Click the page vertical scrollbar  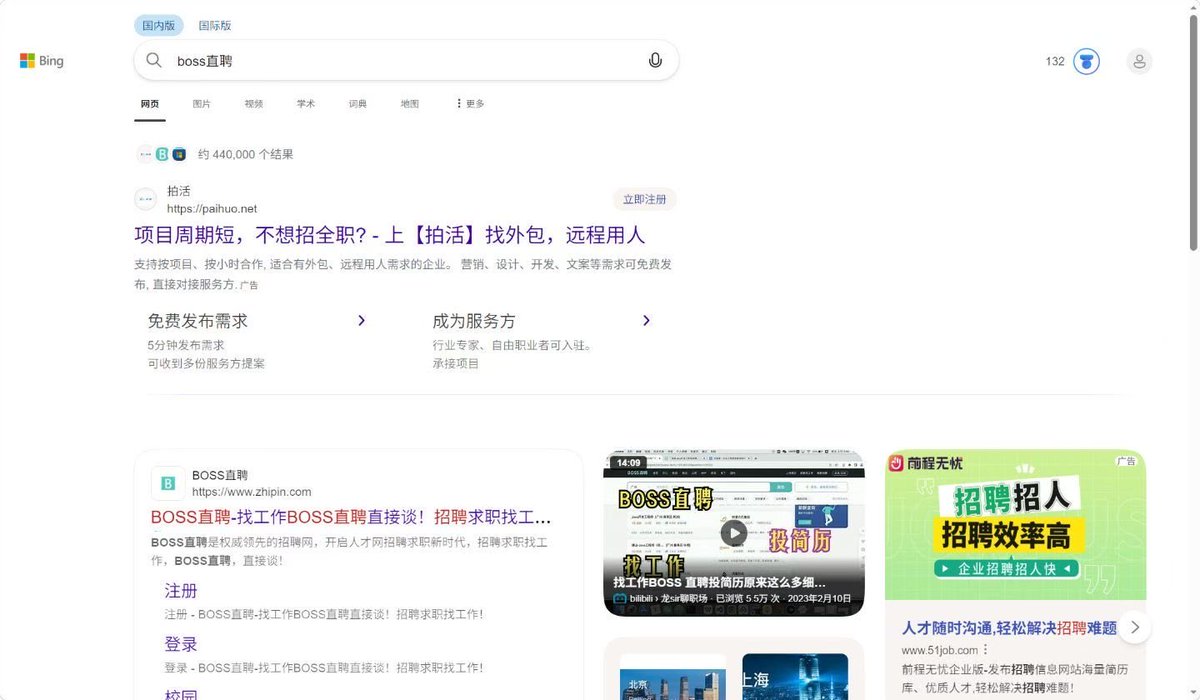pos(1193,130)
